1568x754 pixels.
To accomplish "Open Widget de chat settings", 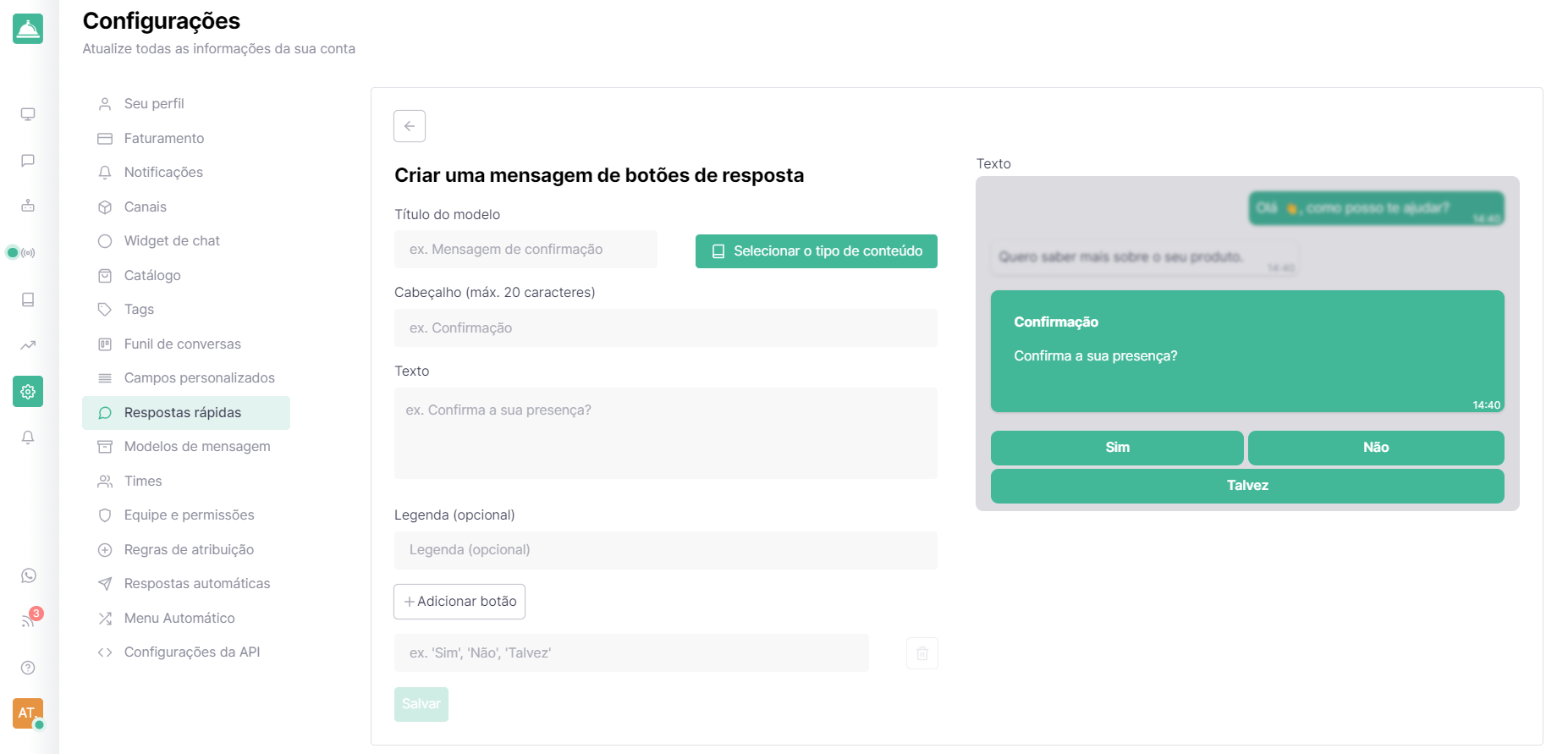I will pyautogui.click(x=186, y=240).
